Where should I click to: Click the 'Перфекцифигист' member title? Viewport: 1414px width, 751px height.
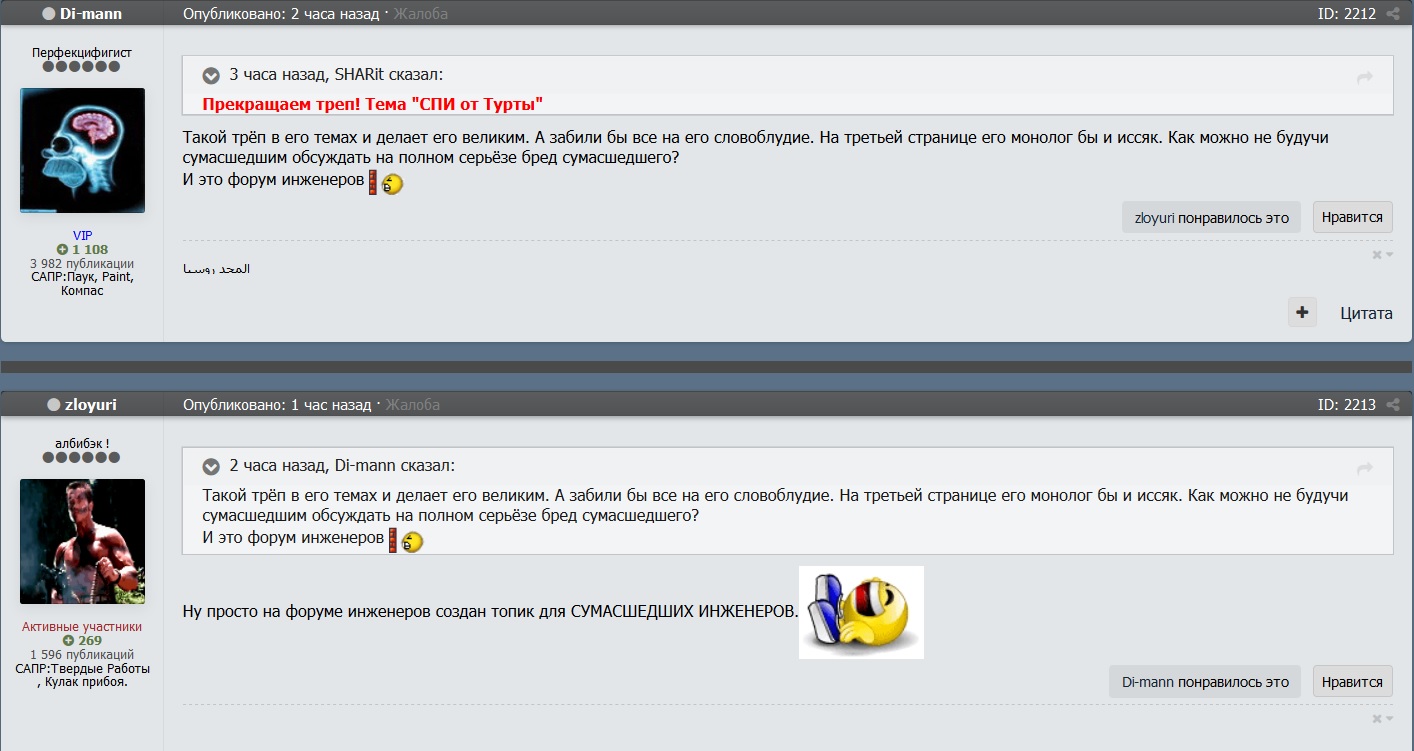click(x=82, y=52)
